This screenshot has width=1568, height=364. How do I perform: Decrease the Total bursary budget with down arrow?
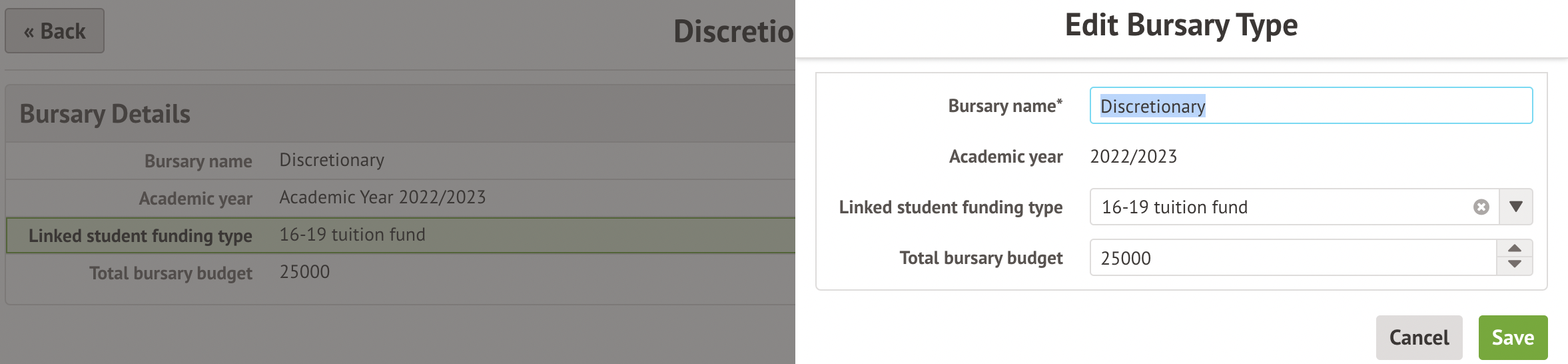click(1515, 265)
